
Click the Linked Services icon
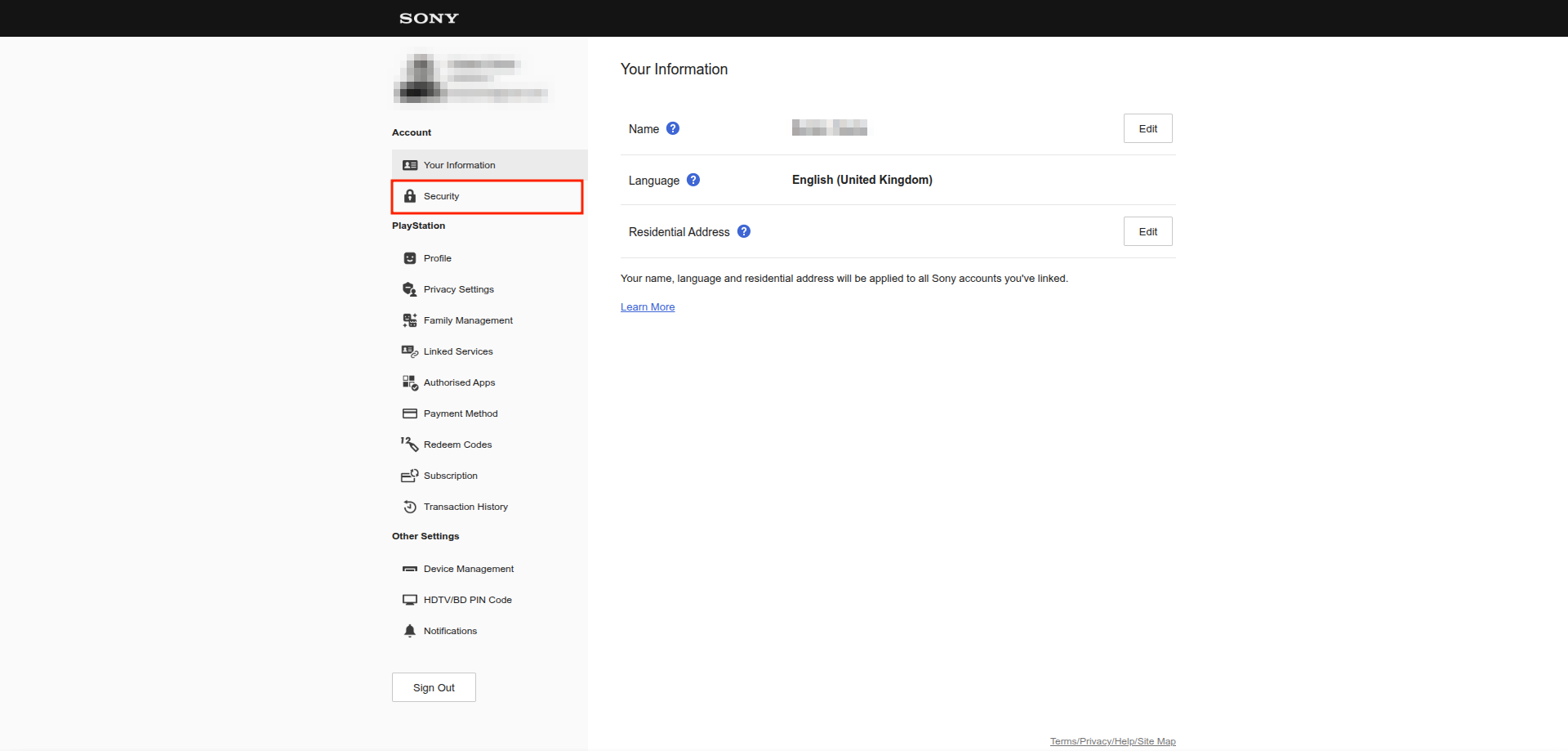tap(410, 351)
